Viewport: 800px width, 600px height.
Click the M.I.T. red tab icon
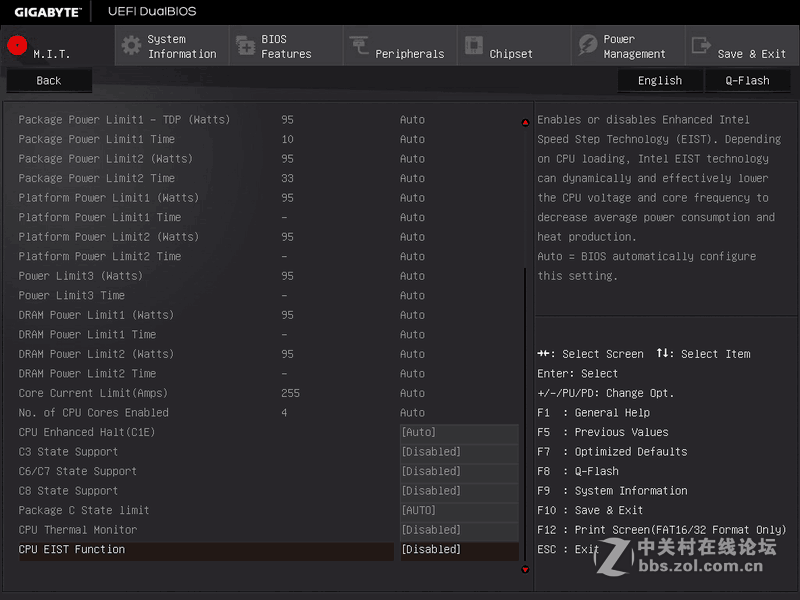tap(16, 45)
